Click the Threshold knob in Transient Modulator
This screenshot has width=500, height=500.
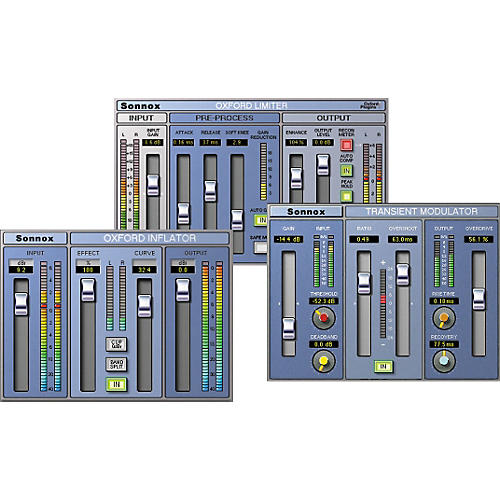pyautogui.click(x=323, y=318)
